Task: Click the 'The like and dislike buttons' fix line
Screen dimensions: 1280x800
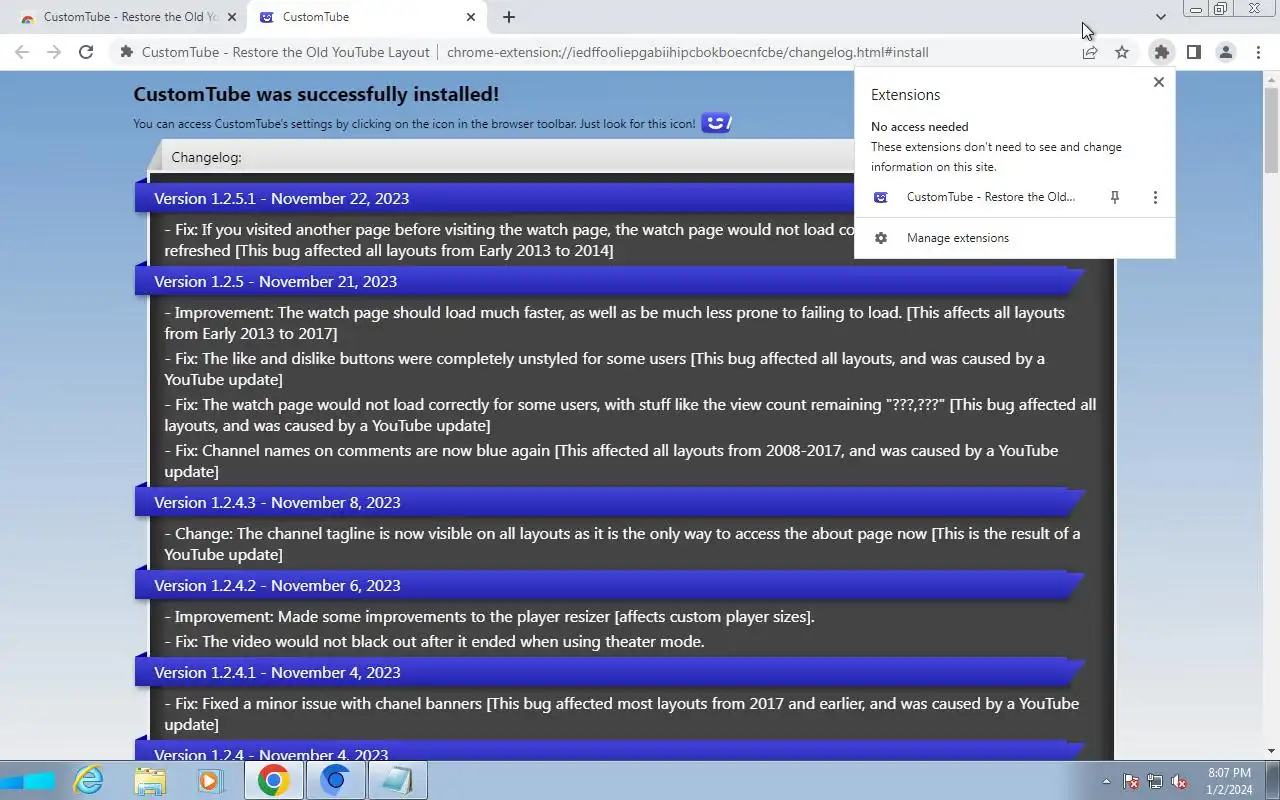Action: pyautogui.click(x=605, y=369)
